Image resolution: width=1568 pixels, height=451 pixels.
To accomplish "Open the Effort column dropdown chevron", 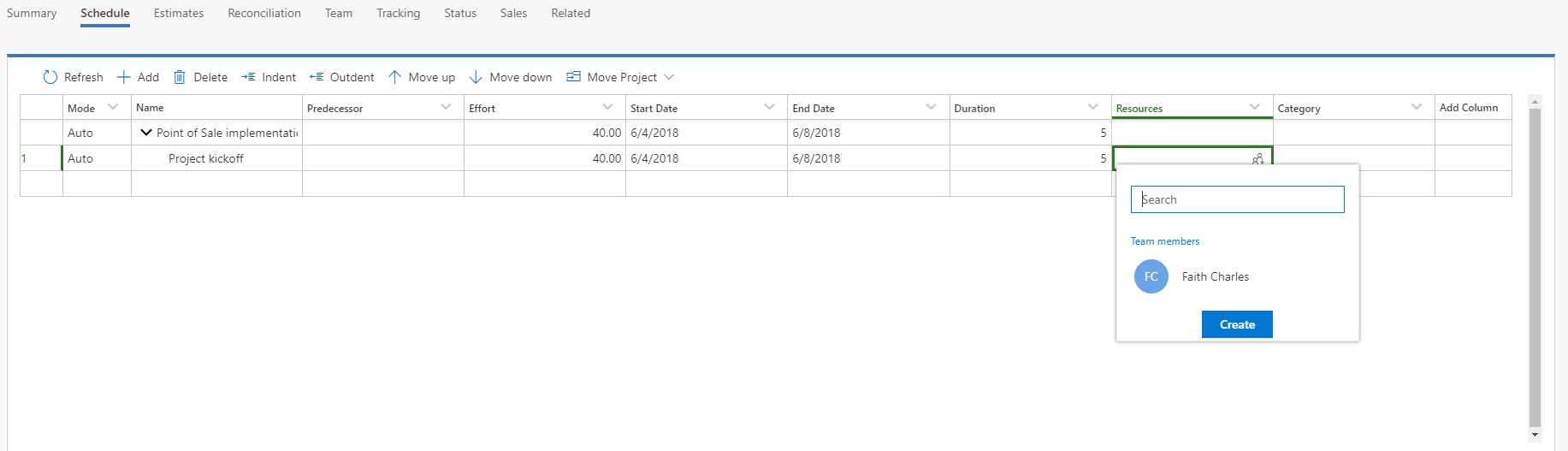I will pyautogui.click(x=607, y=107).
